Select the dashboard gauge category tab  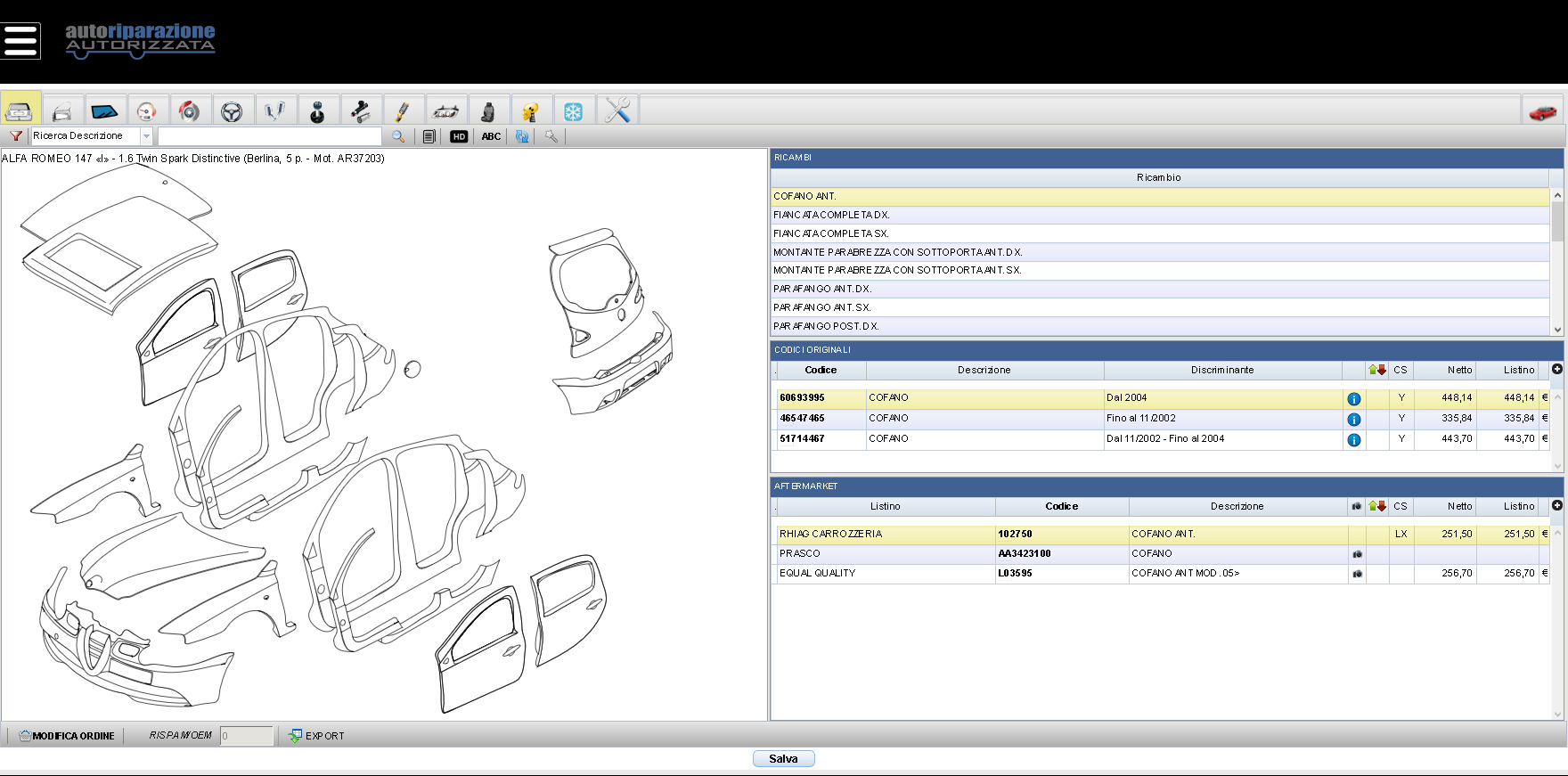point(146,111)
